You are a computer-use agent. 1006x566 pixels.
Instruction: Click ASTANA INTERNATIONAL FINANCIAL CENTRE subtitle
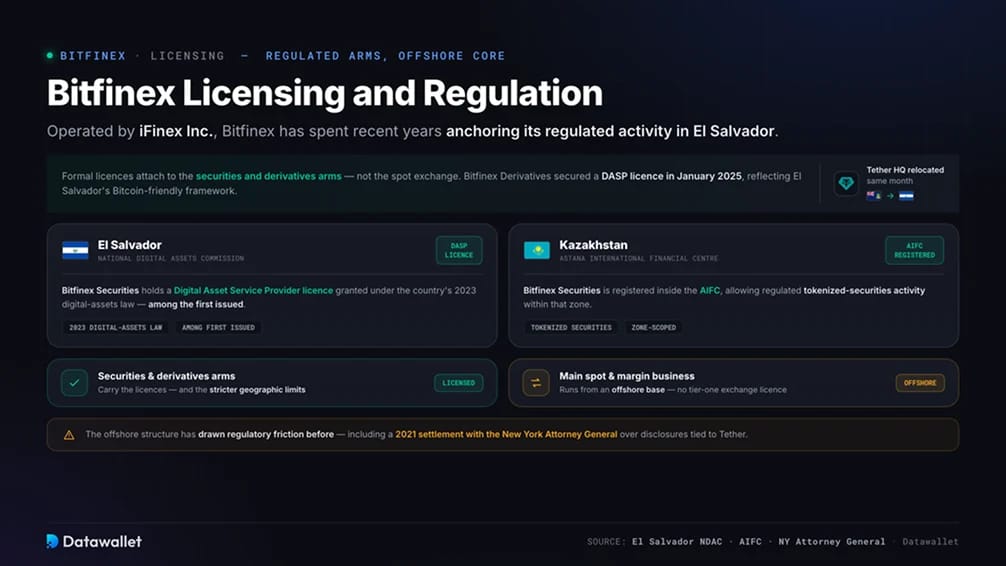[638, 259]
